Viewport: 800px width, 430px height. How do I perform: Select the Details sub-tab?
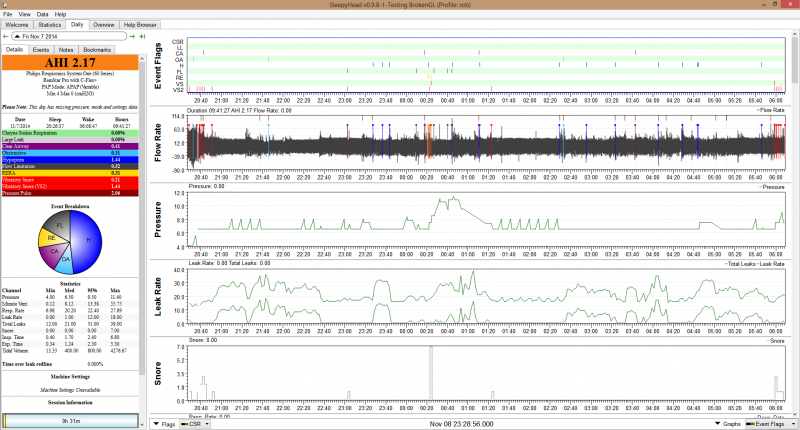tap(14, 49)
